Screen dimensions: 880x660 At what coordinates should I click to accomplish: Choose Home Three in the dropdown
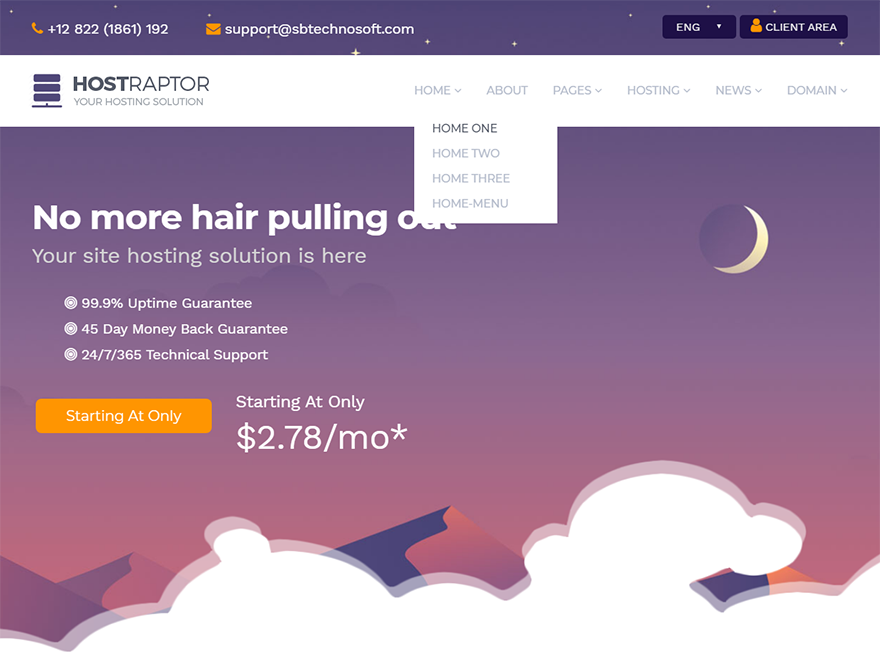coord(471,178)
